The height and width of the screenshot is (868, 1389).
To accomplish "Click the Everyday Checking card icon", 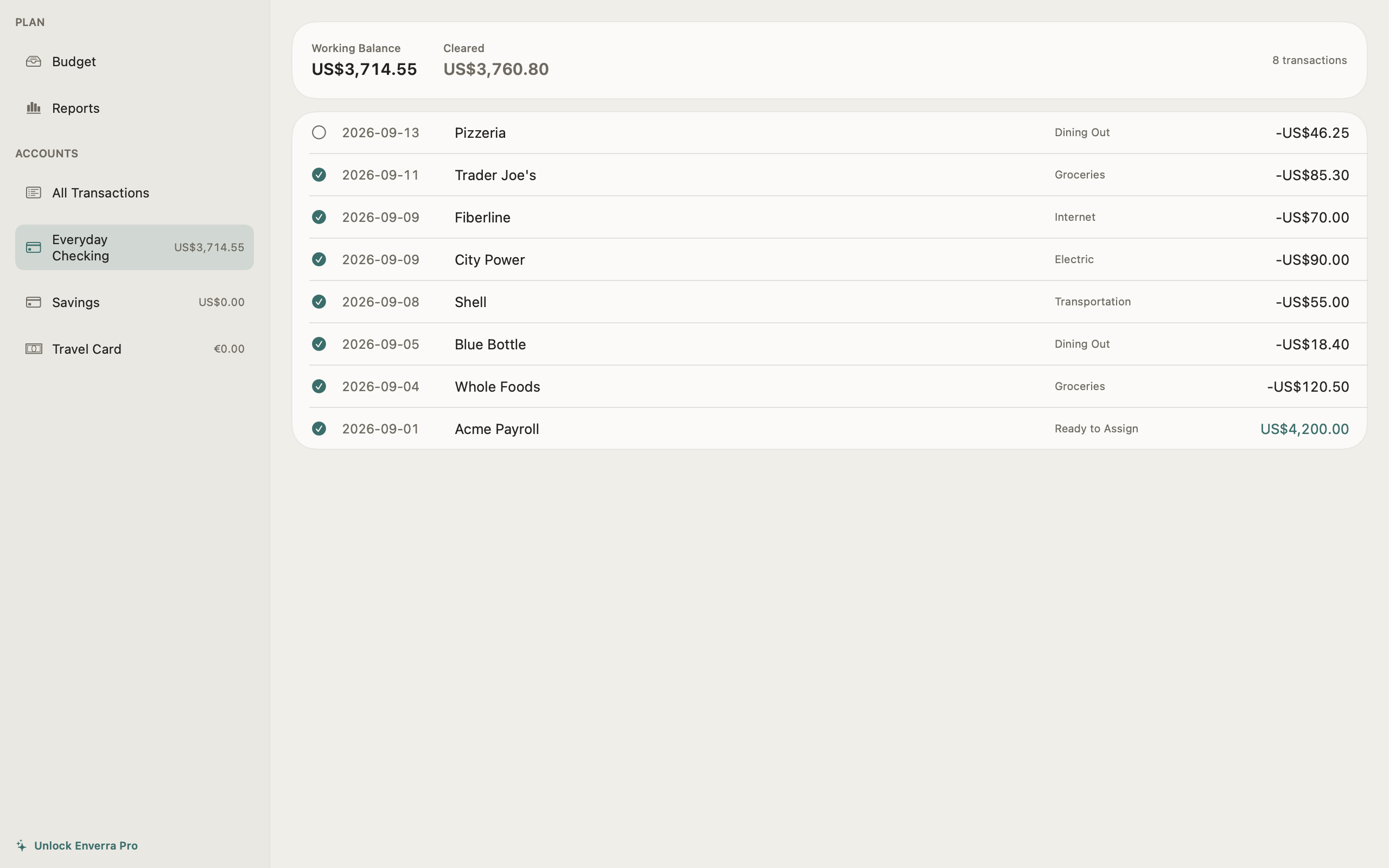I will coord(33,247).
